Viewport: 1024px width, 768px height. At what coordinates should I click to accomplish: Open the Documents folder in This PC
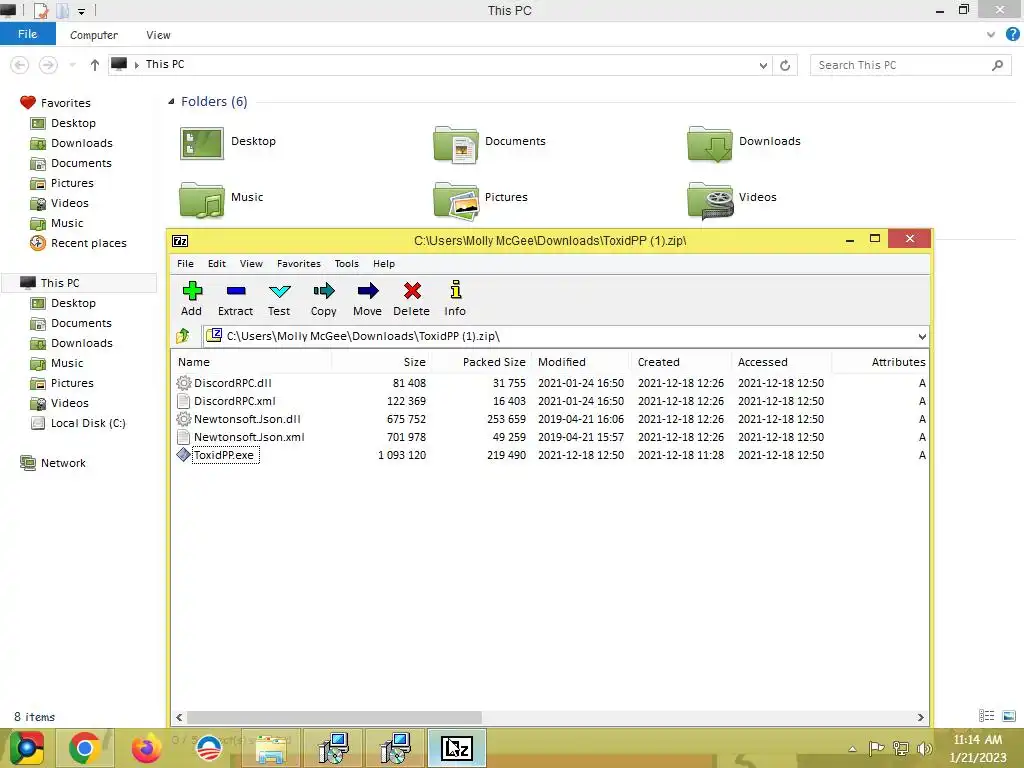click(x=489, y=143)
